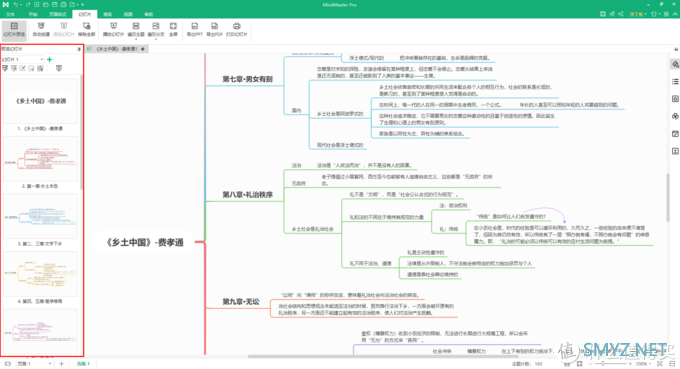Select the node 第七章·男女有别

(x=247, y=79)
